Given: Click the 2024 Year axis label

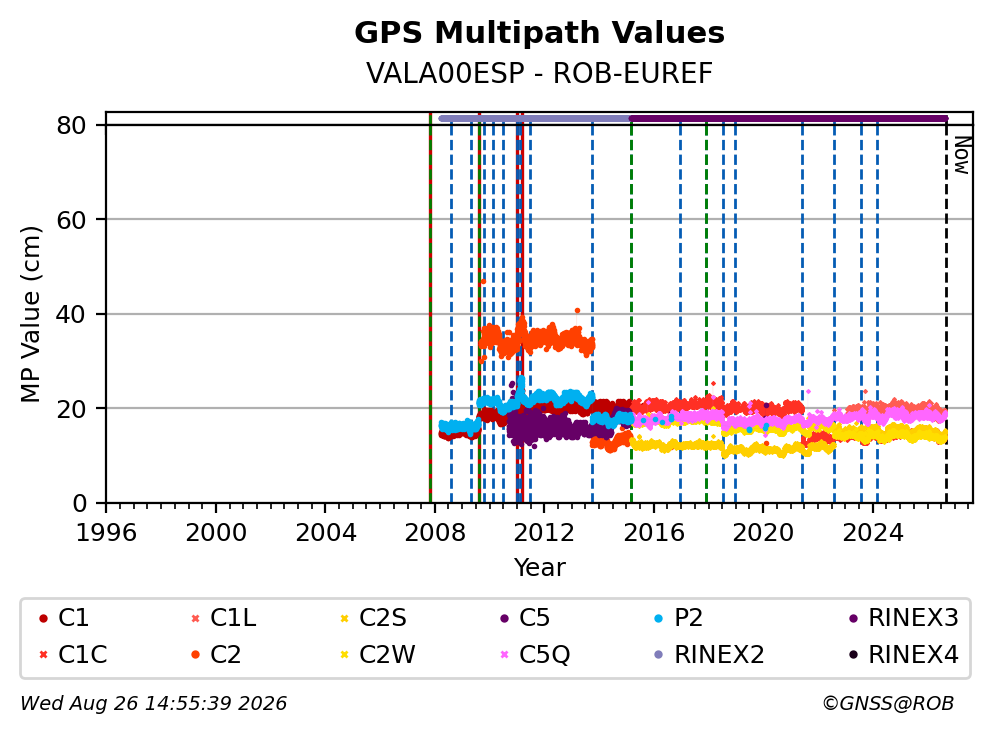Looking at the screenshot, I should click(872, 533).
